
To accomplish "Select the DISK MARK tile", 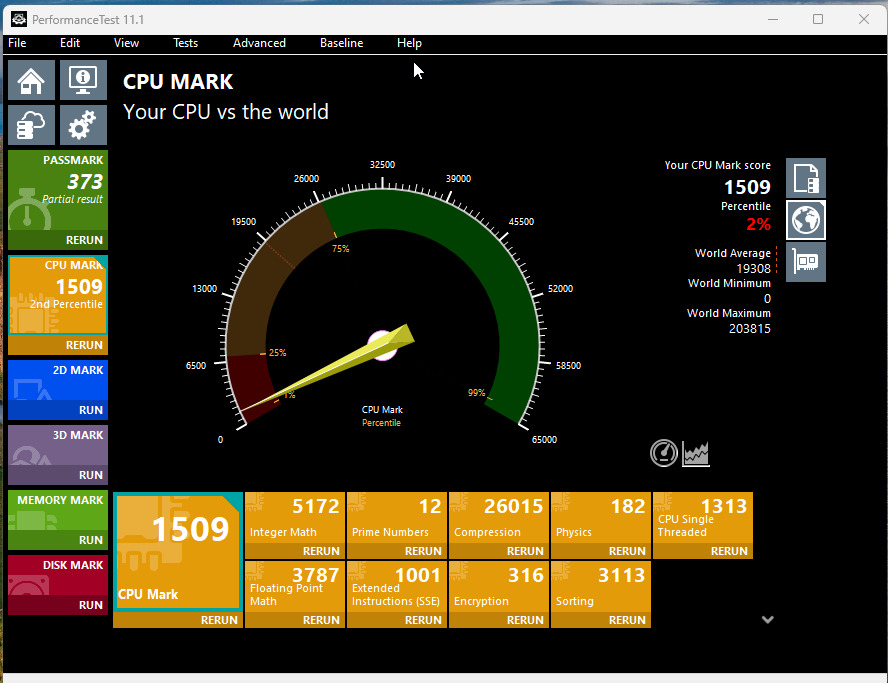I will pyautogui.click(x=58, y=576).
